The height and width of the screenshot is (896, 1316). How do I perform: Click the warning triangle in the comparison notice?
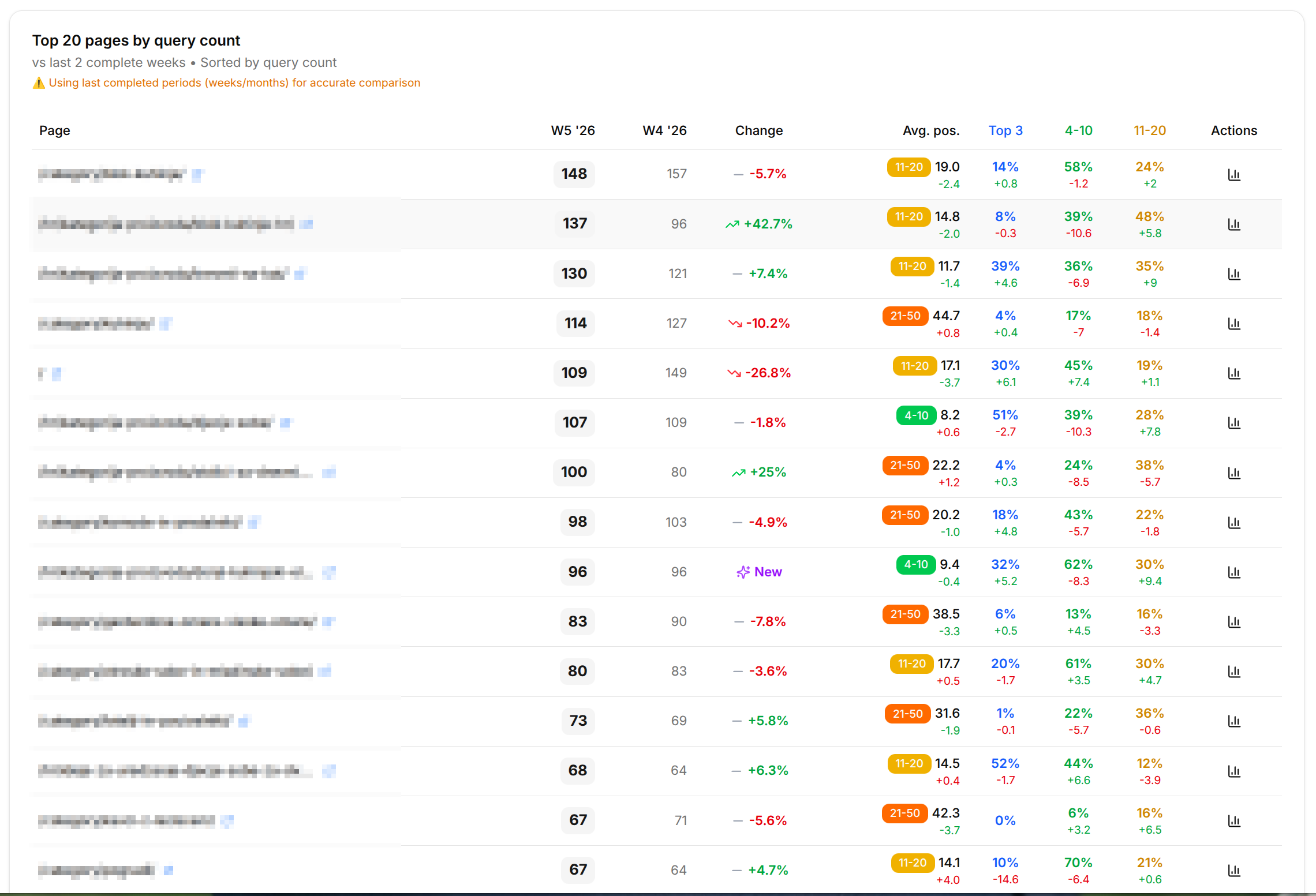(38, 83)
